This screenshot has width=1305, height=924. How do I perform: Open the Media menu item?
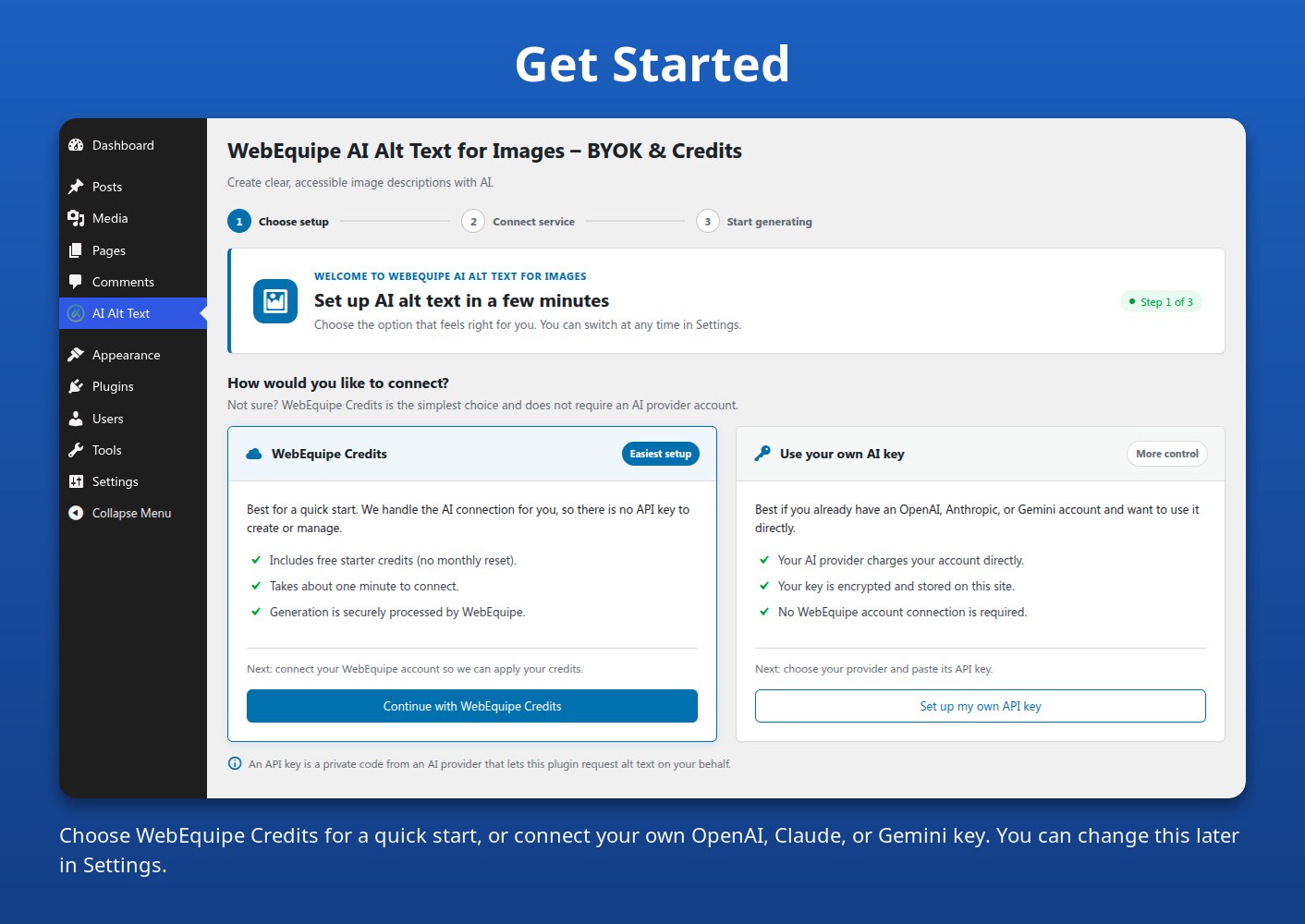click(110, 218)
